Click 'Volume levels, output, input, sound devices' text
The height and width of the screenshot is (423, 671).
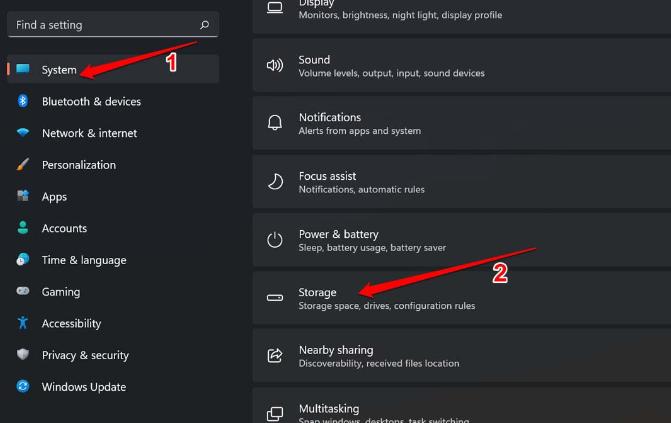point(392,73)
